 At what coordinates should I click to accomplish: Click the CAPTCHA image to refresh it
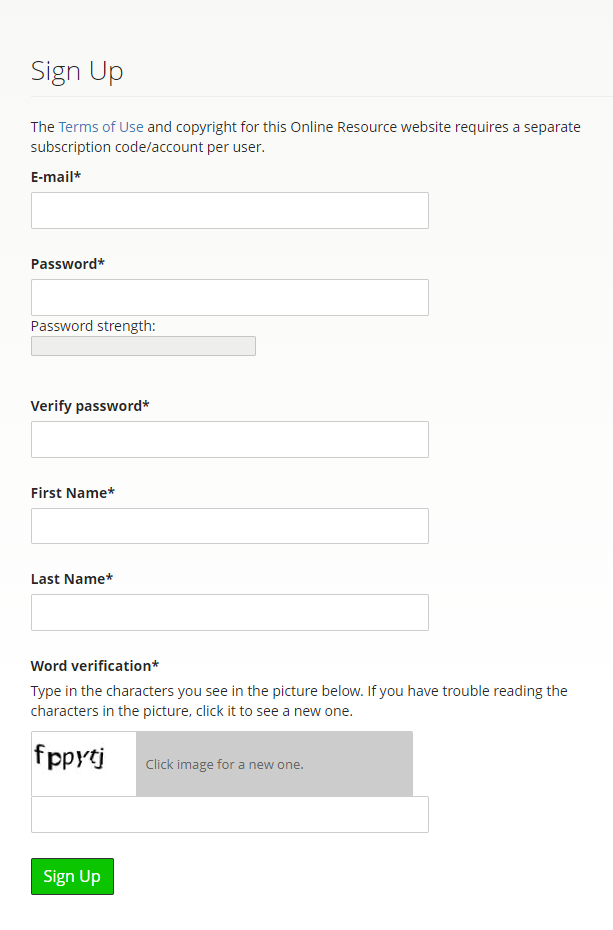coord(83,763)
